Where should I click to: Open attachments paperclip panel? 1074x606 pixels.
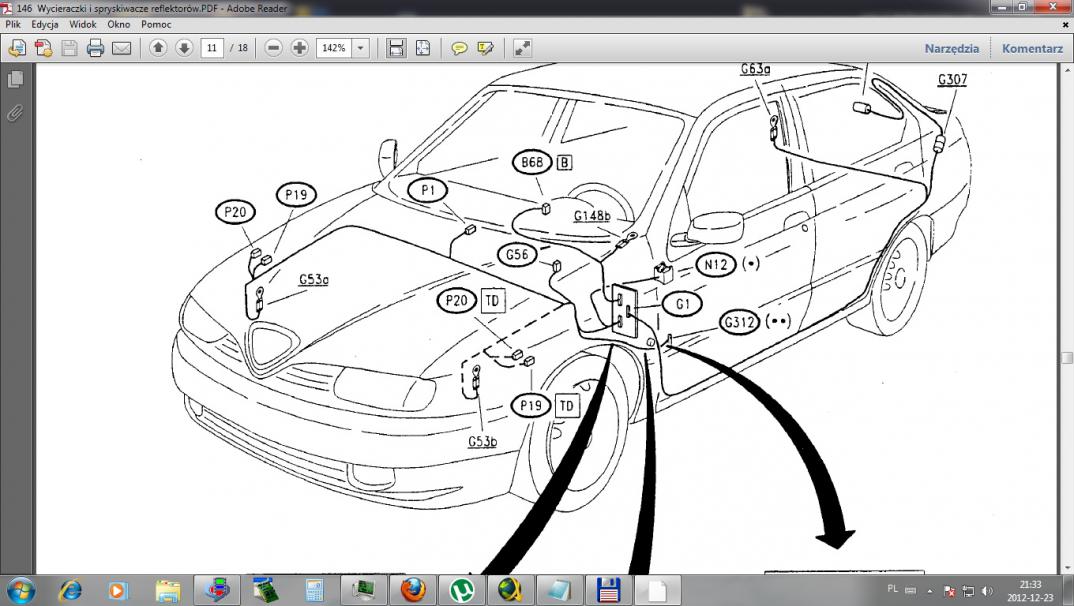[x=15, y=113]
